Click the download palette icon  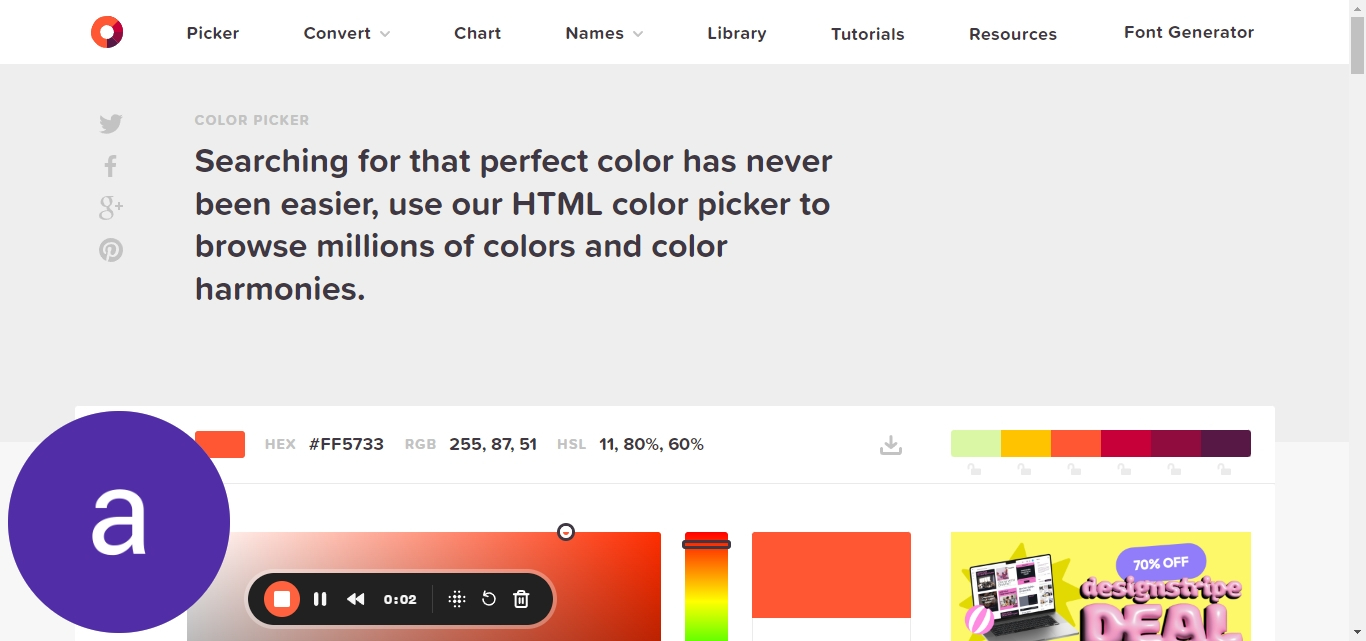tap(891, 445)
